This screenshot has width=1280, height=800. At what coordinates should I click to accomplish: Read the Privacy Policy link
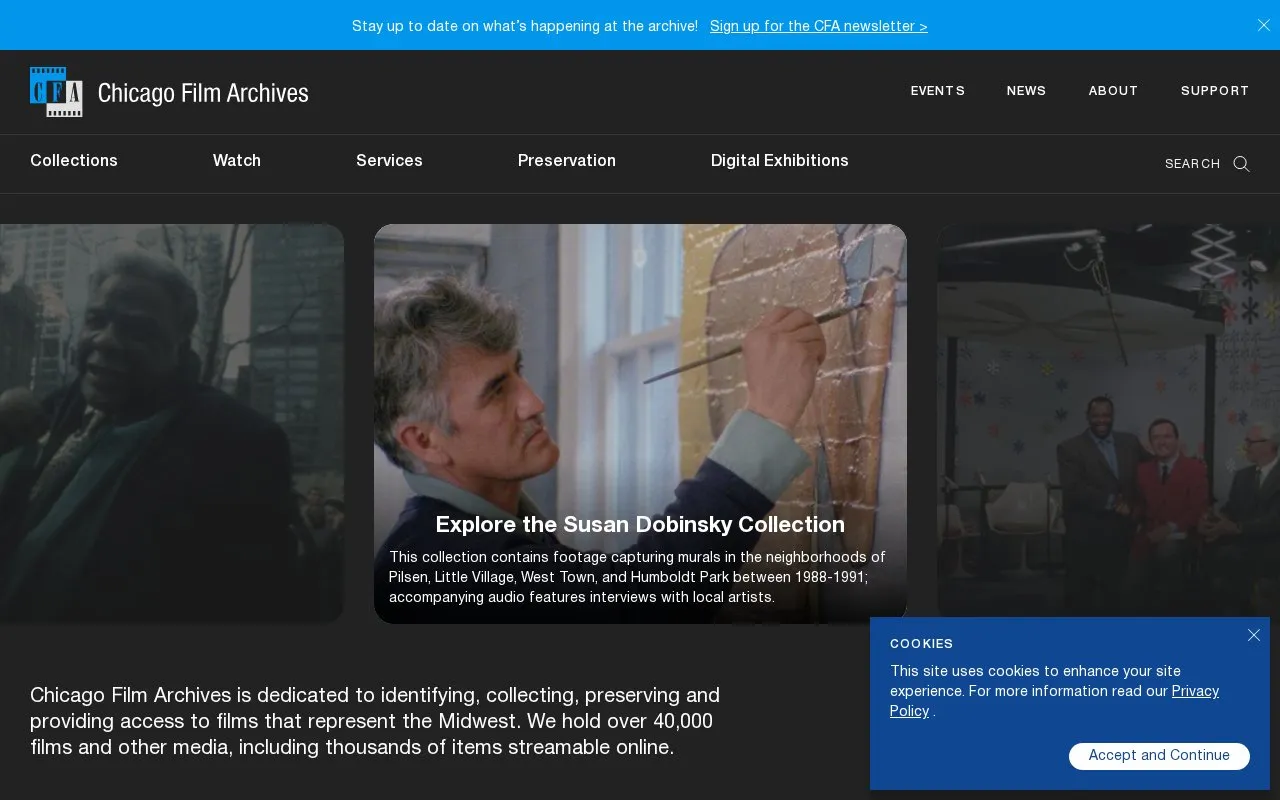point(1054,701)
